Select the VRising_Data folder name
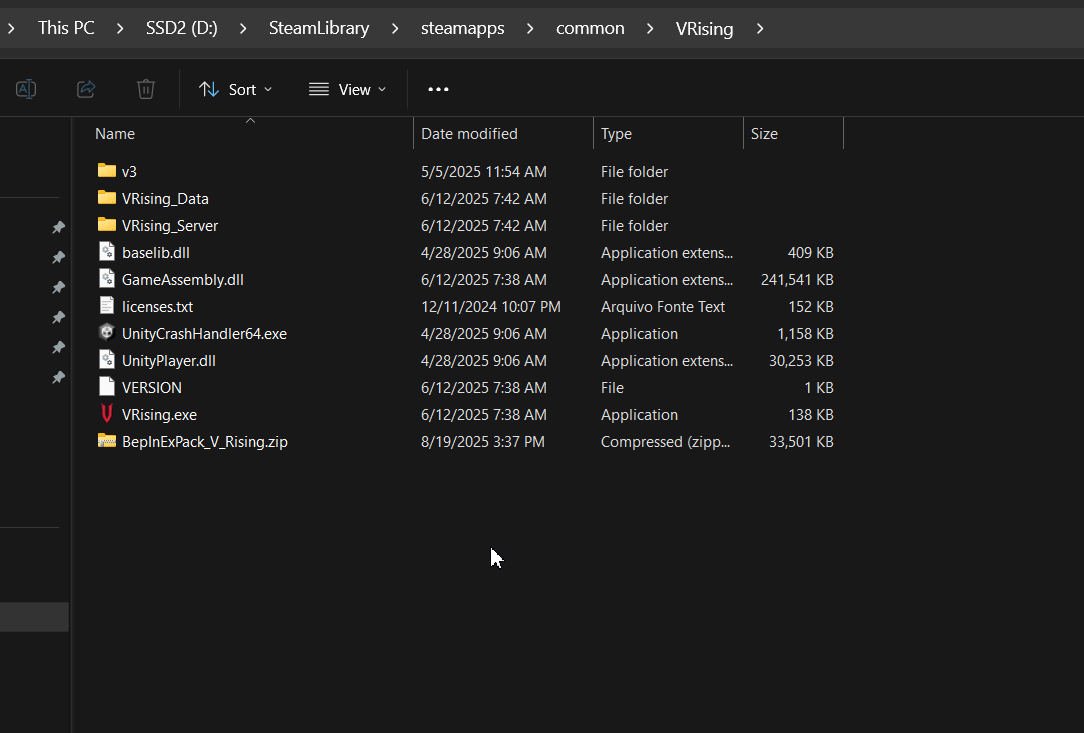The height and width of the screenshot is (733, 1084). coord(165,198)
